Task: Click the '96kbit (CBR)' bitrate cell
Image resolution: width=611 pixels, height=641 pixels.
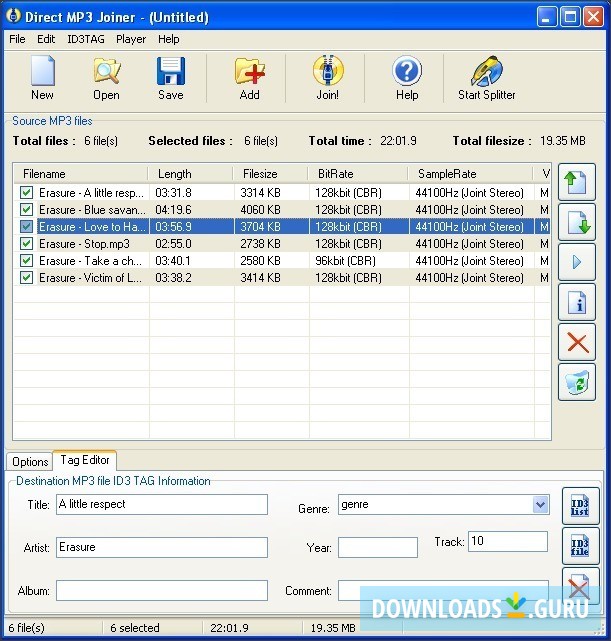Action: click(345, 261)
